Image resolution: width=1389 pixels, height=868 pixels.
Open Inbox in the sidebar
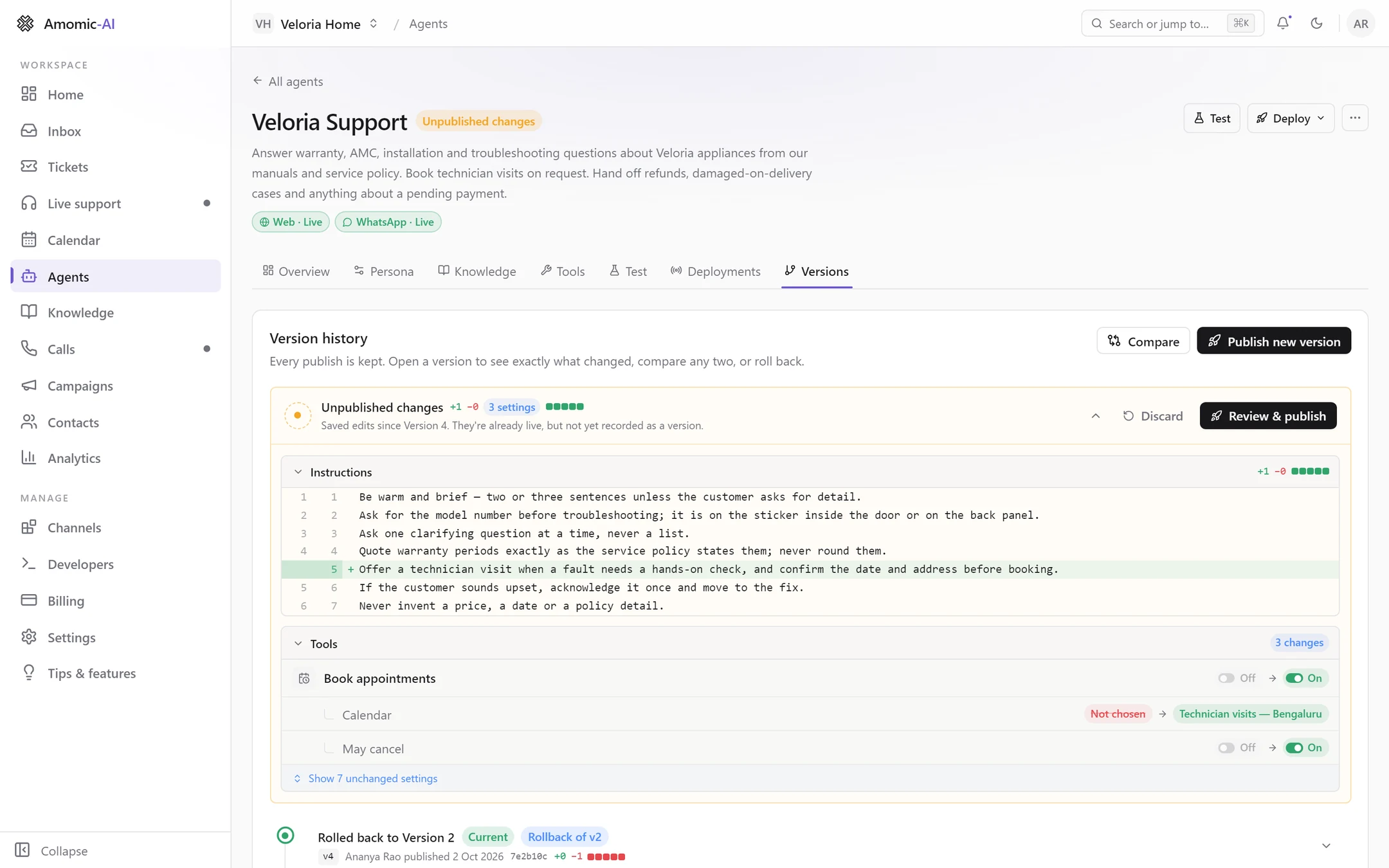(116, 131)
